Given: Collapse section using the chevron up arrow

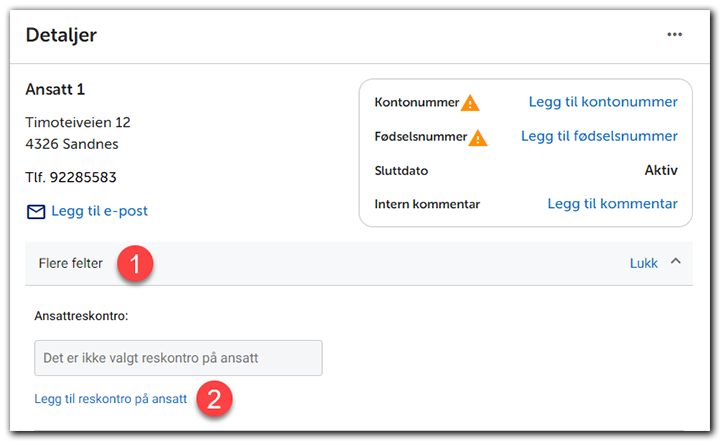Looking at the screenshot, I should tap(676, 262).
